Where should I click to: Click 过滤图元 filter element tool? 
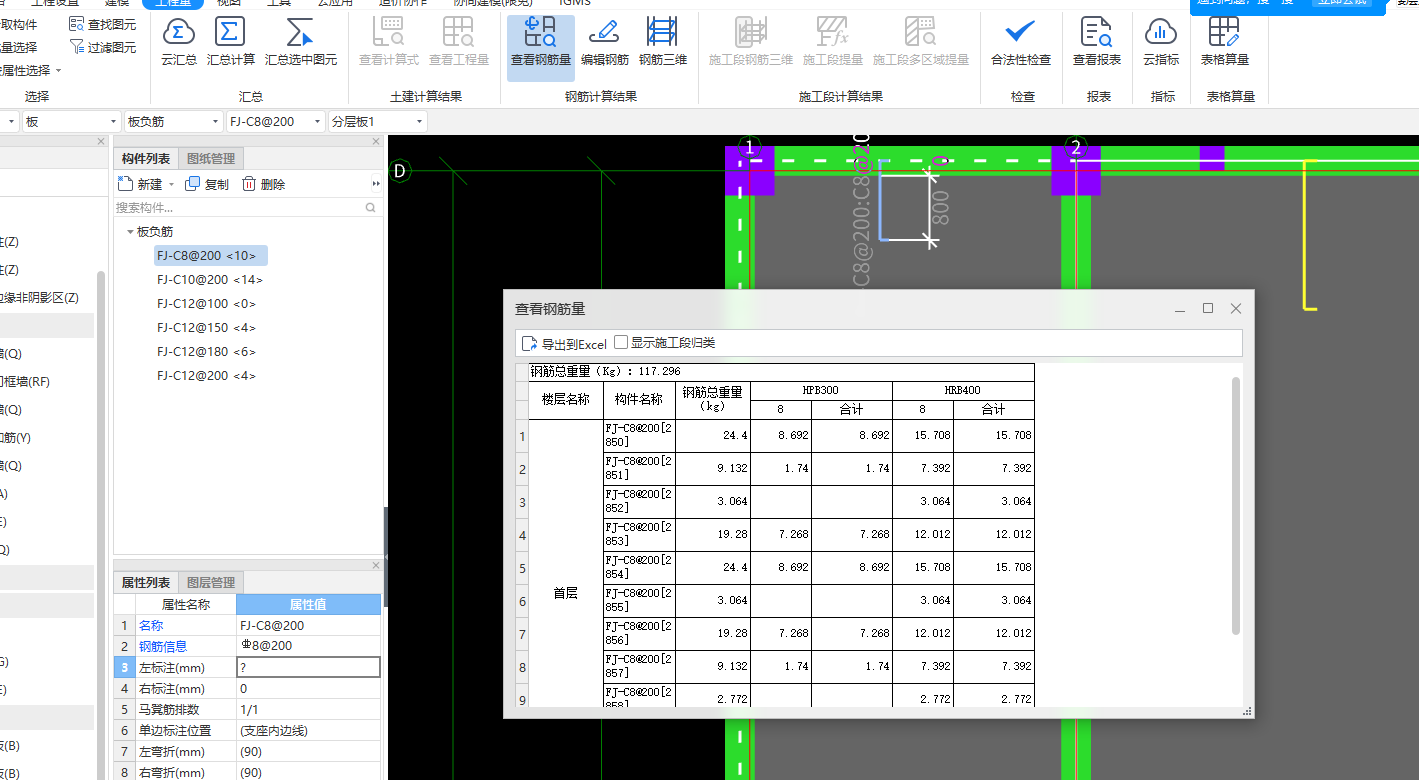coord(103,47)
